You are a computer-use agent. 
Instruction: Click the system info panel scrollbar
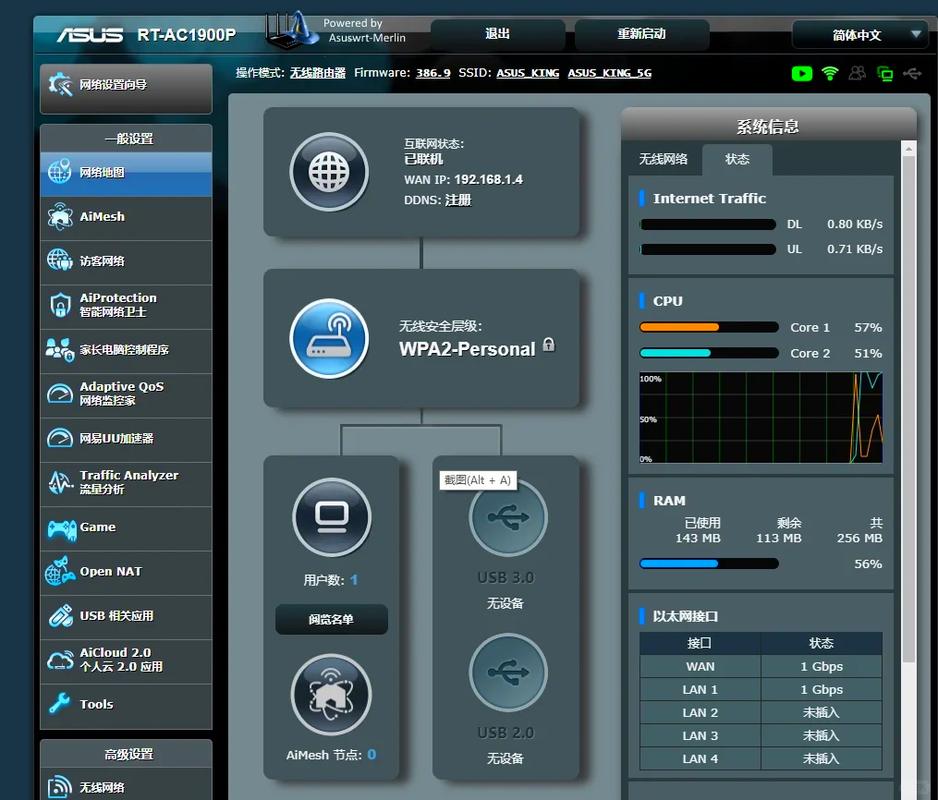(x=909, y=408)
